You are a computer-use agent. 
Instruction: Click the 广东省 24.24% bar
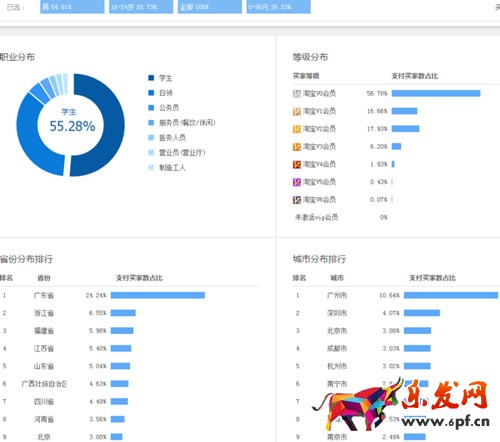point(158,295)
